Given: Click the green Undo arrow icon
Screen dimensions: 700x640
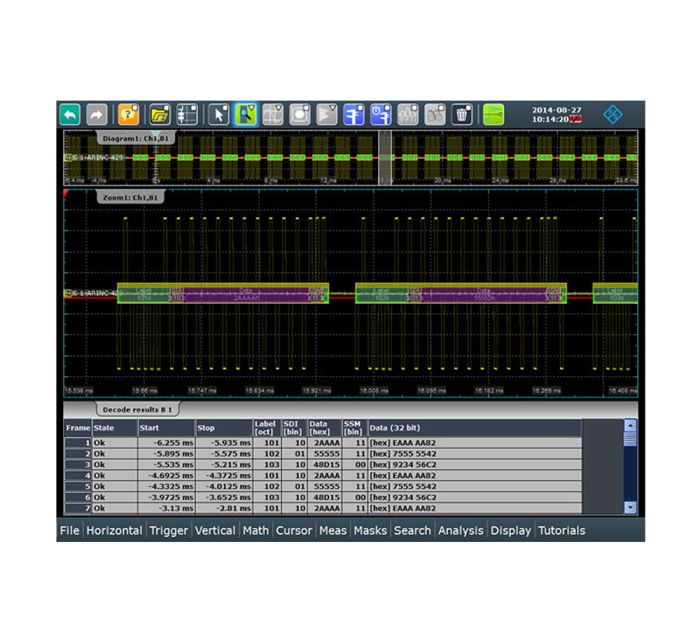Looking at the screenshot, I should click(70, 115).
